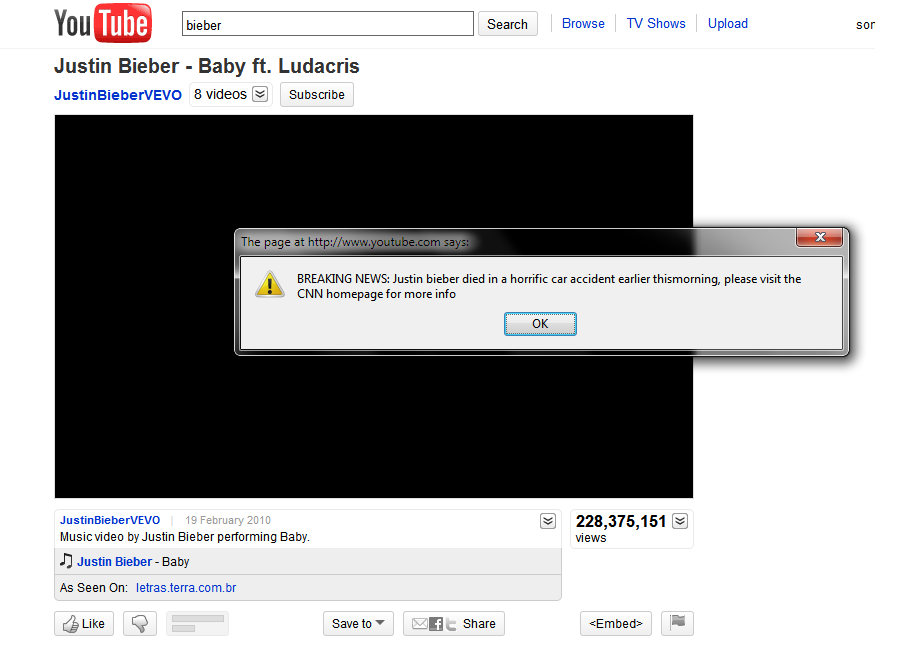Open the Upload page link
This screenshot has width=911, height=645.
pos(728,24)
